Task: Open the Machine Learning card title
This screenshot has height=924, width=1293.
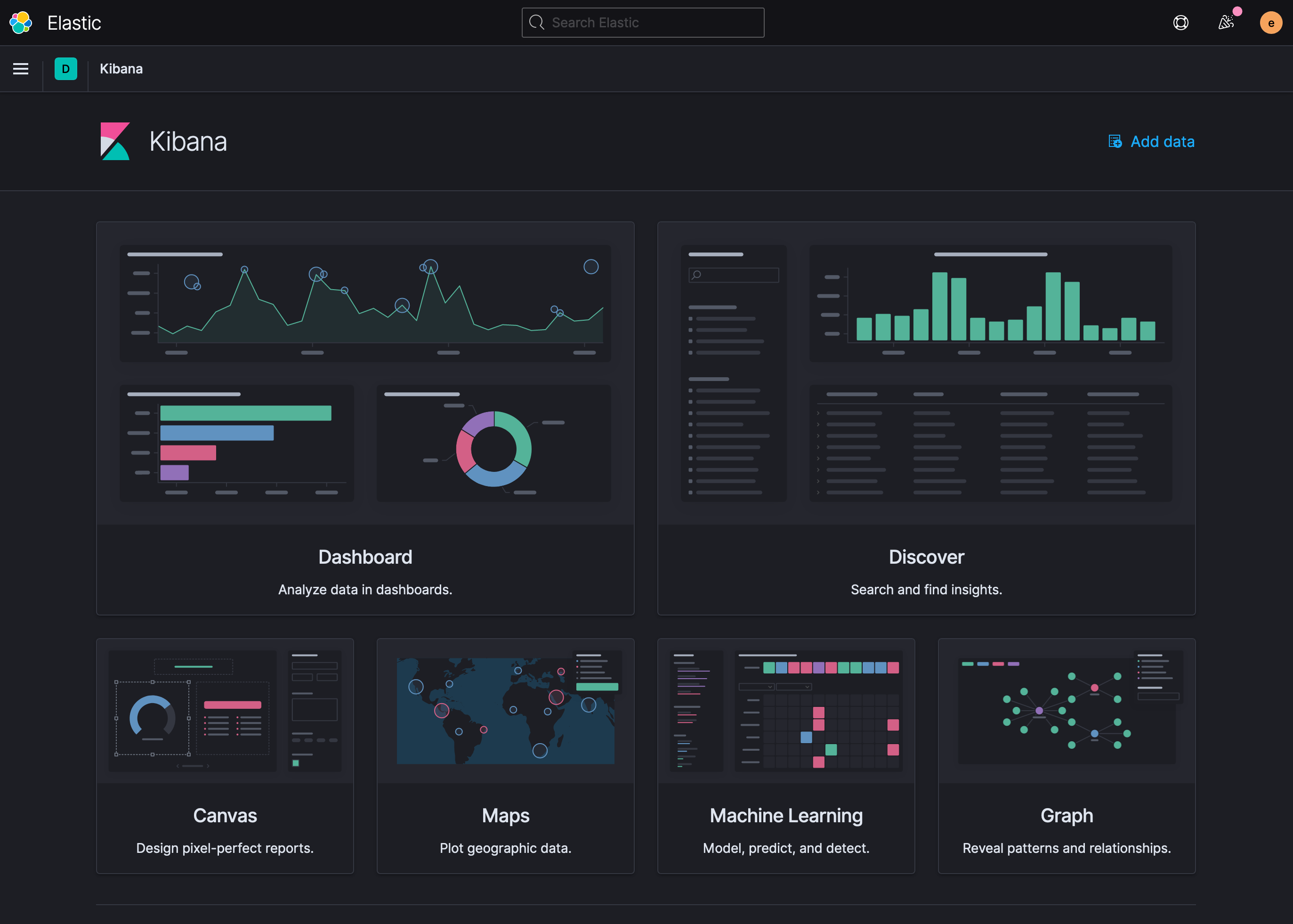Action: point(786,815)
